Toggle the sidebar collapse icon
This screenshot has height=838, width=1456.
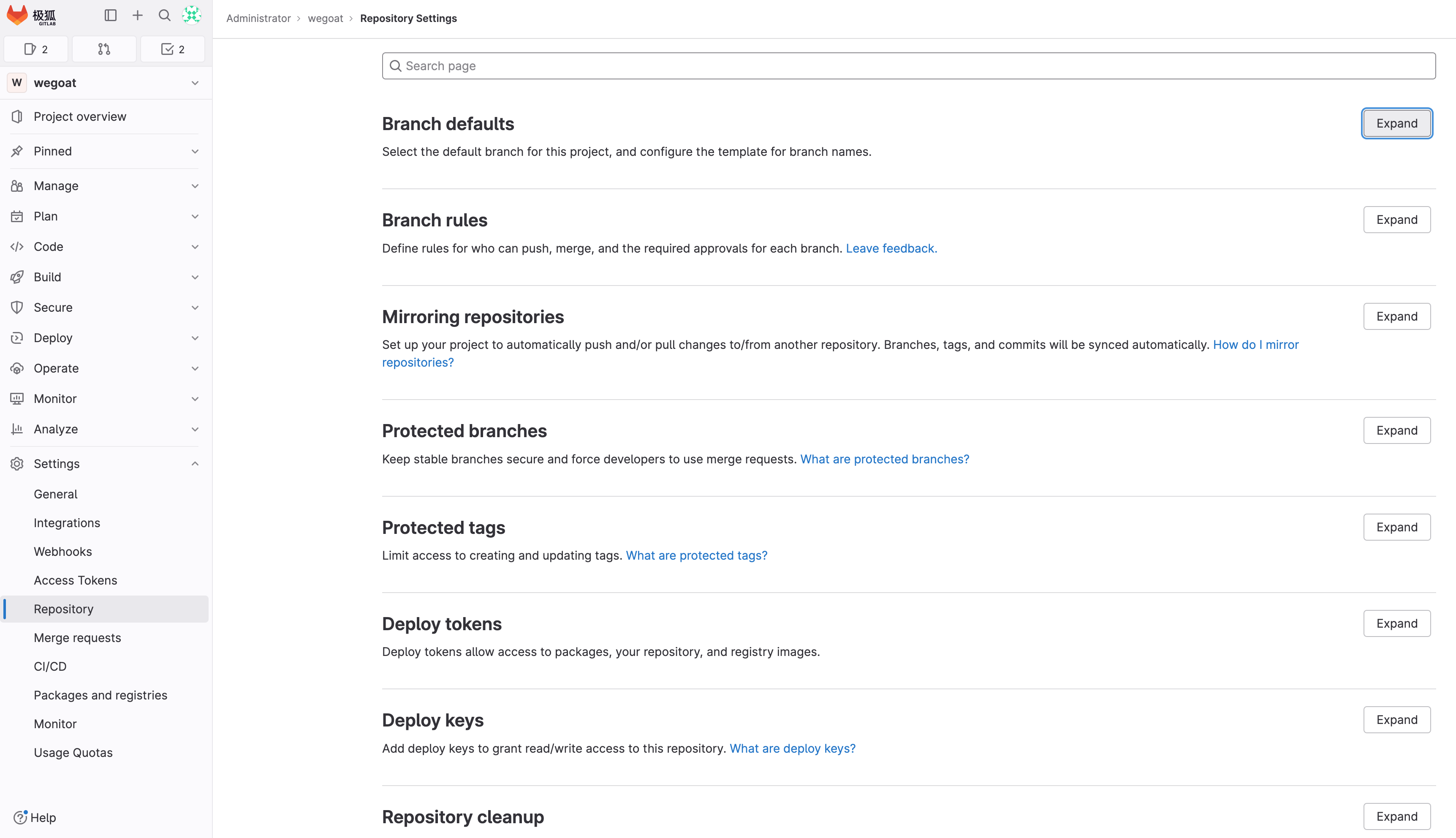pos(111,16)
